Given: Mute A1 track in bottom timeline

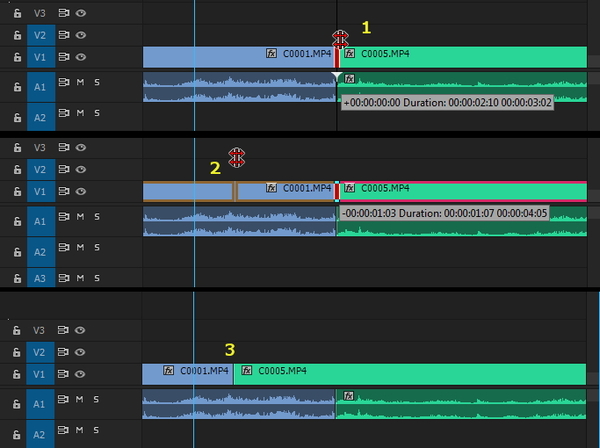Looking at the screenshot, I should pyautogui.click(x=80, y=399).
